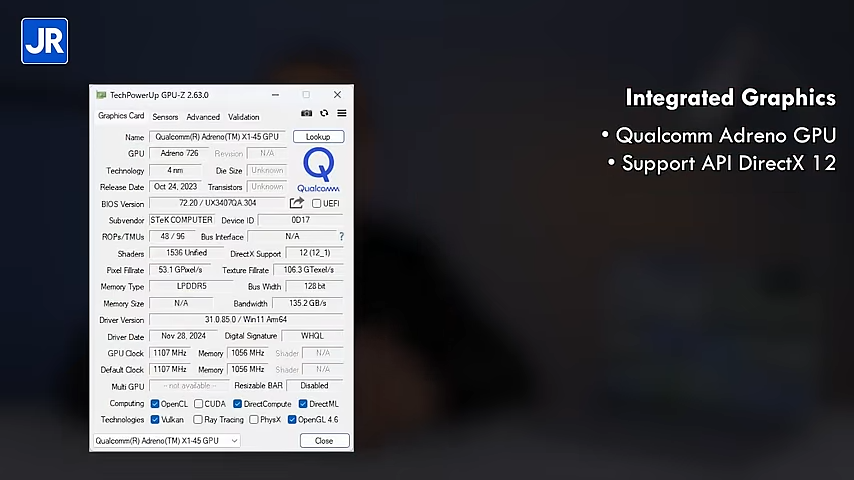
Task: Click the Lookup button
Action: click(319, 137)
